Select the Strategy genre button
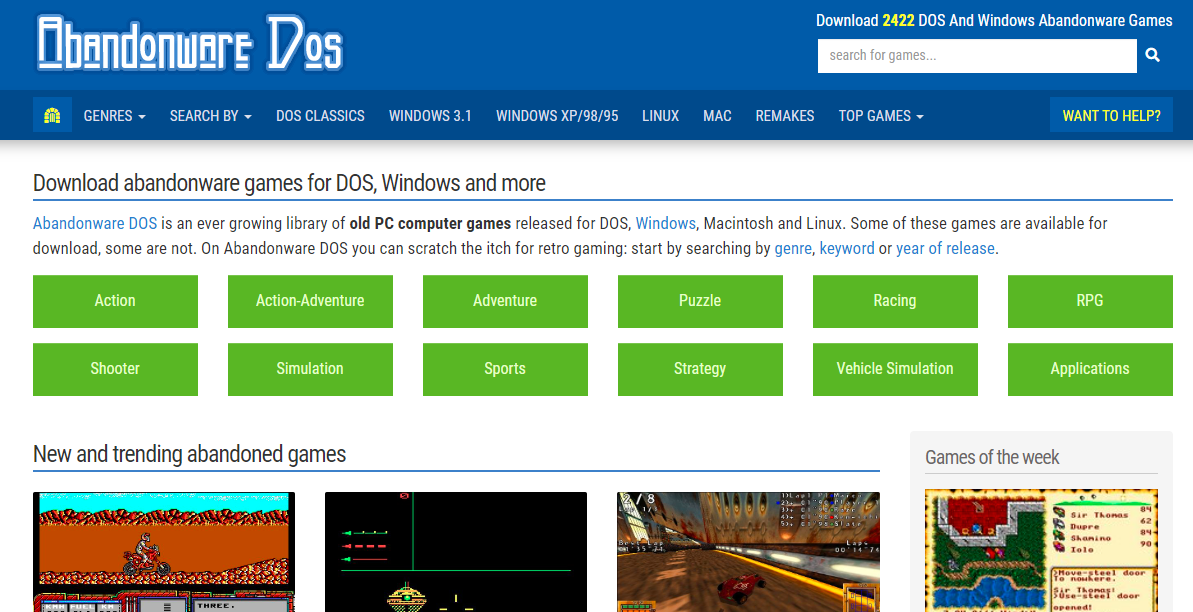1193x612 pixels. click(x=700, y=369)
